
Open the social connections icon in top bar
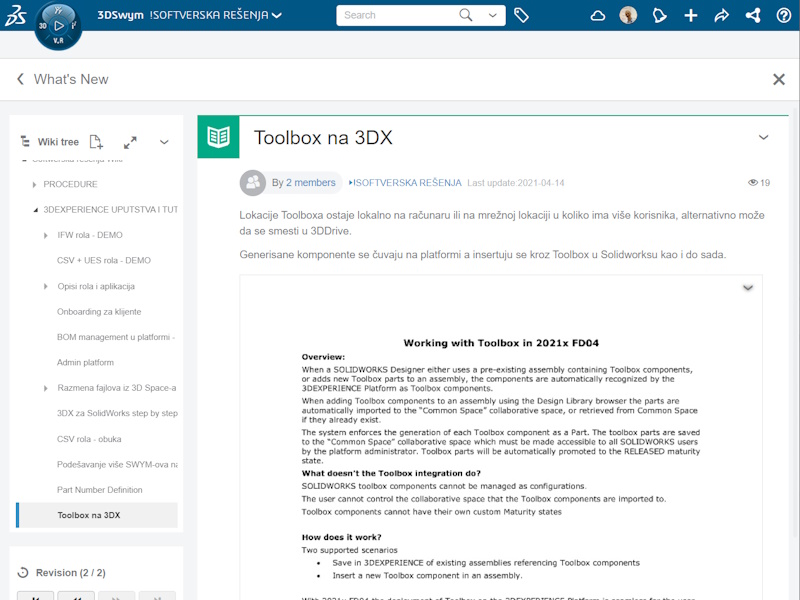click(x=753, y=16)
